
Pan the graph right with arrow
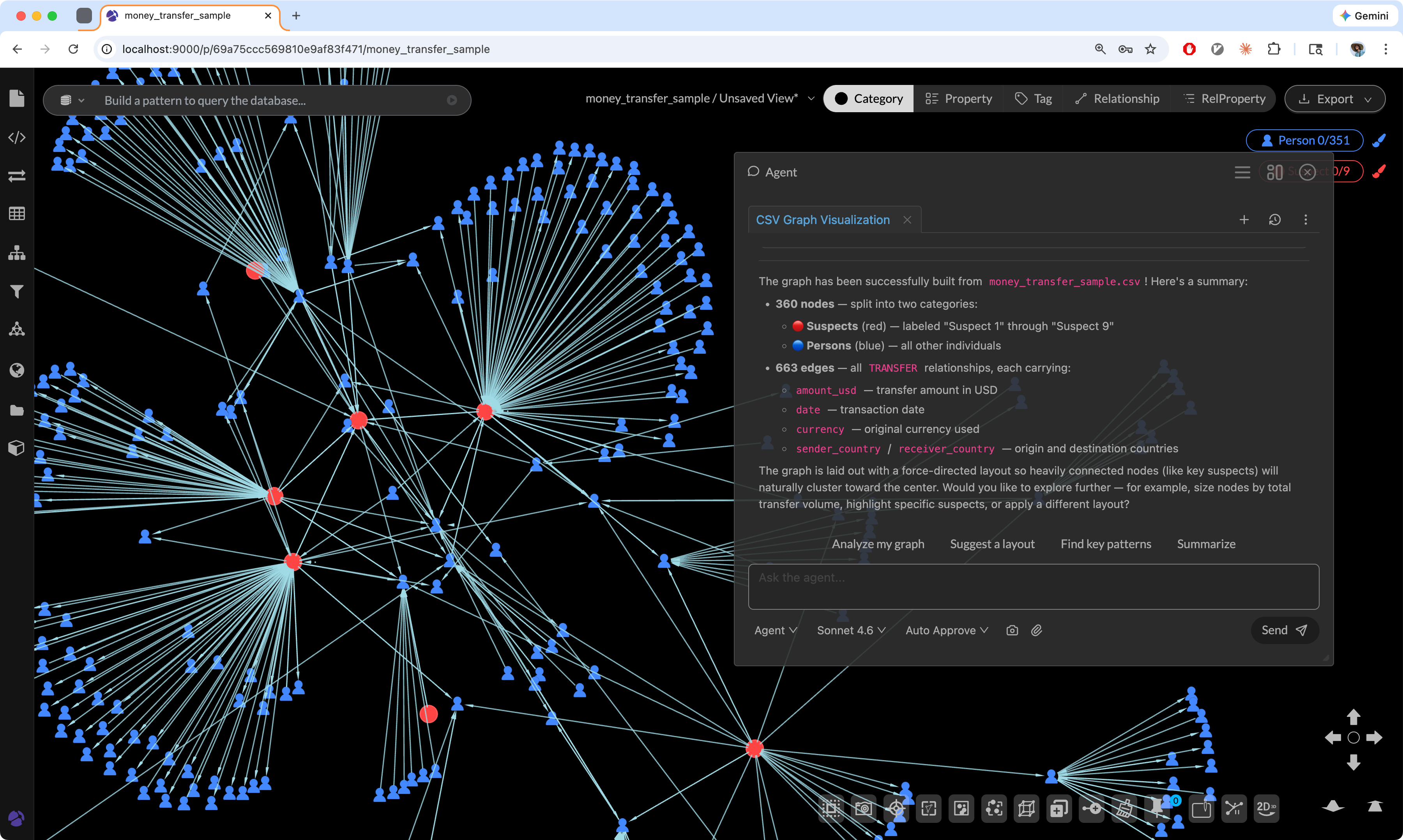(x=1374, y=738)
